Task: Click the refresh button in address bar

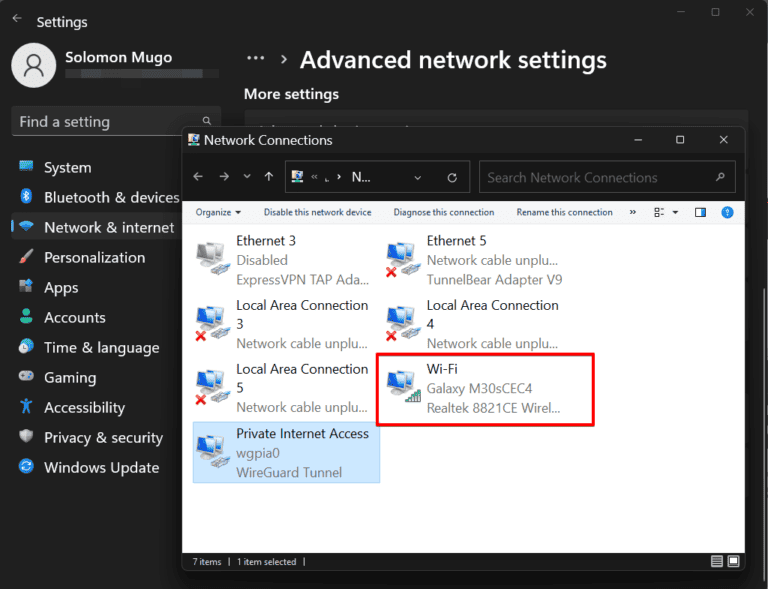Action: (x=452, y=178)
